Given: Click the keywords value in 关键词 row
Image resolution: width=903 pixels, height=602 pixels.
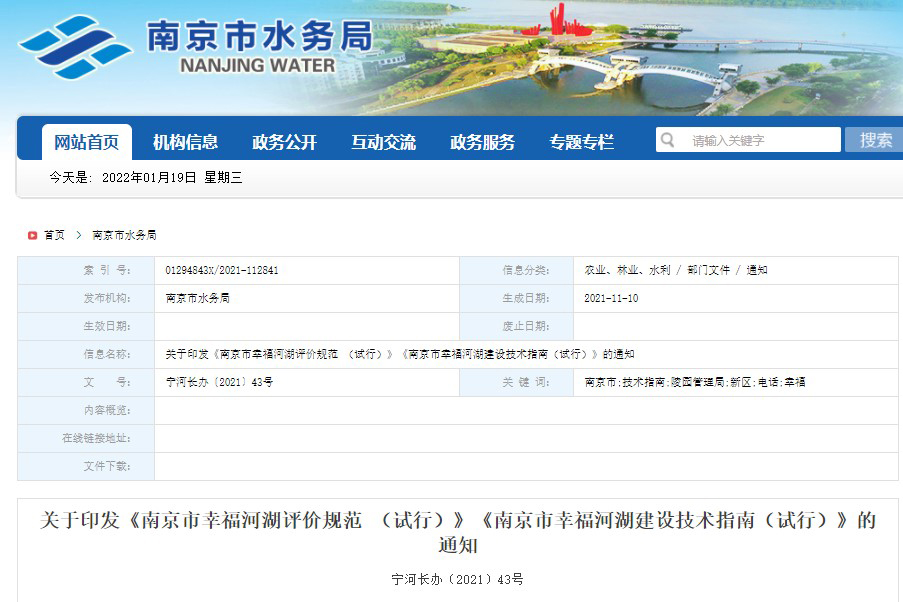Looking at the screenshot, I should pyautogui.click(x=695, y=382).
